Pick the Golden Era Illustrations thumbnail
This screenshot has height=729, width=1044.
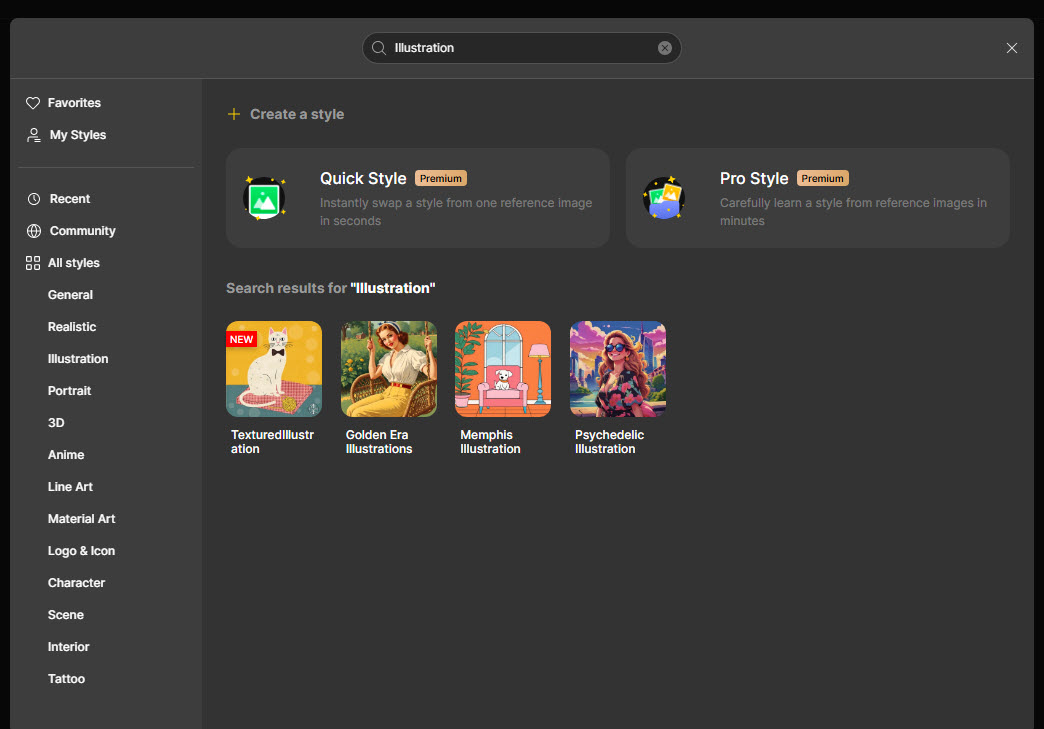point(389,369)
